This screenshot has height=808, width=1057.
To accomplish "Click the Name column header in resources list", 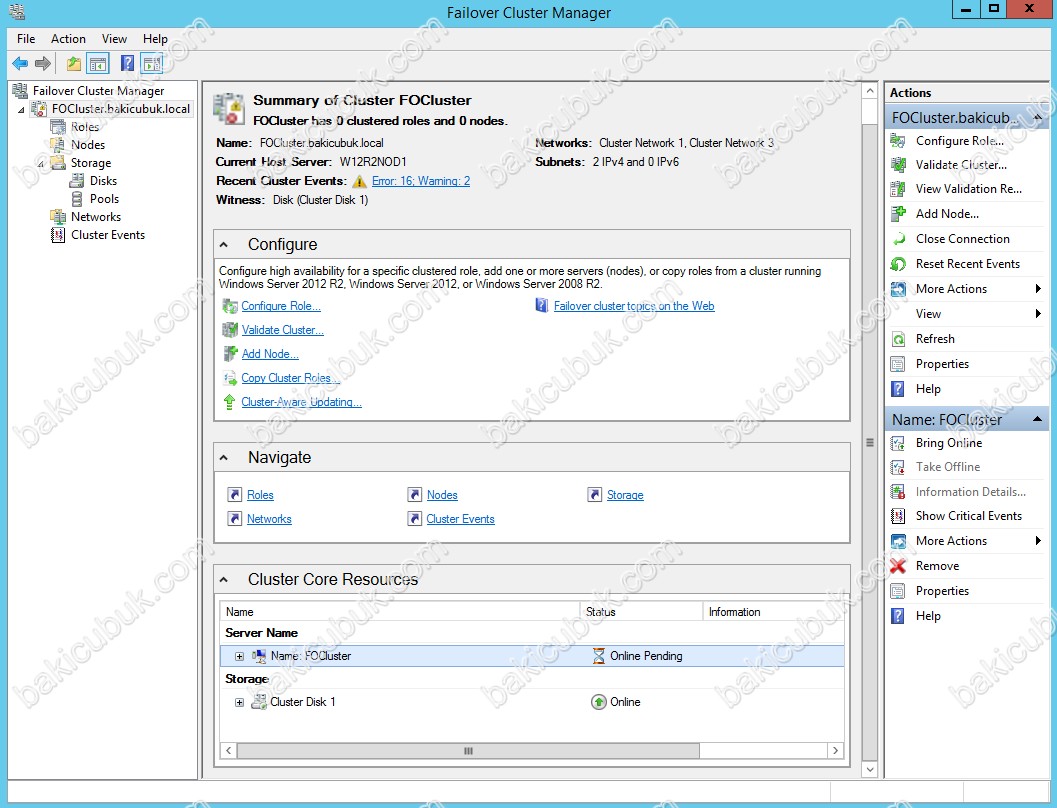I will pyautogui.click(x=400, y=612).
